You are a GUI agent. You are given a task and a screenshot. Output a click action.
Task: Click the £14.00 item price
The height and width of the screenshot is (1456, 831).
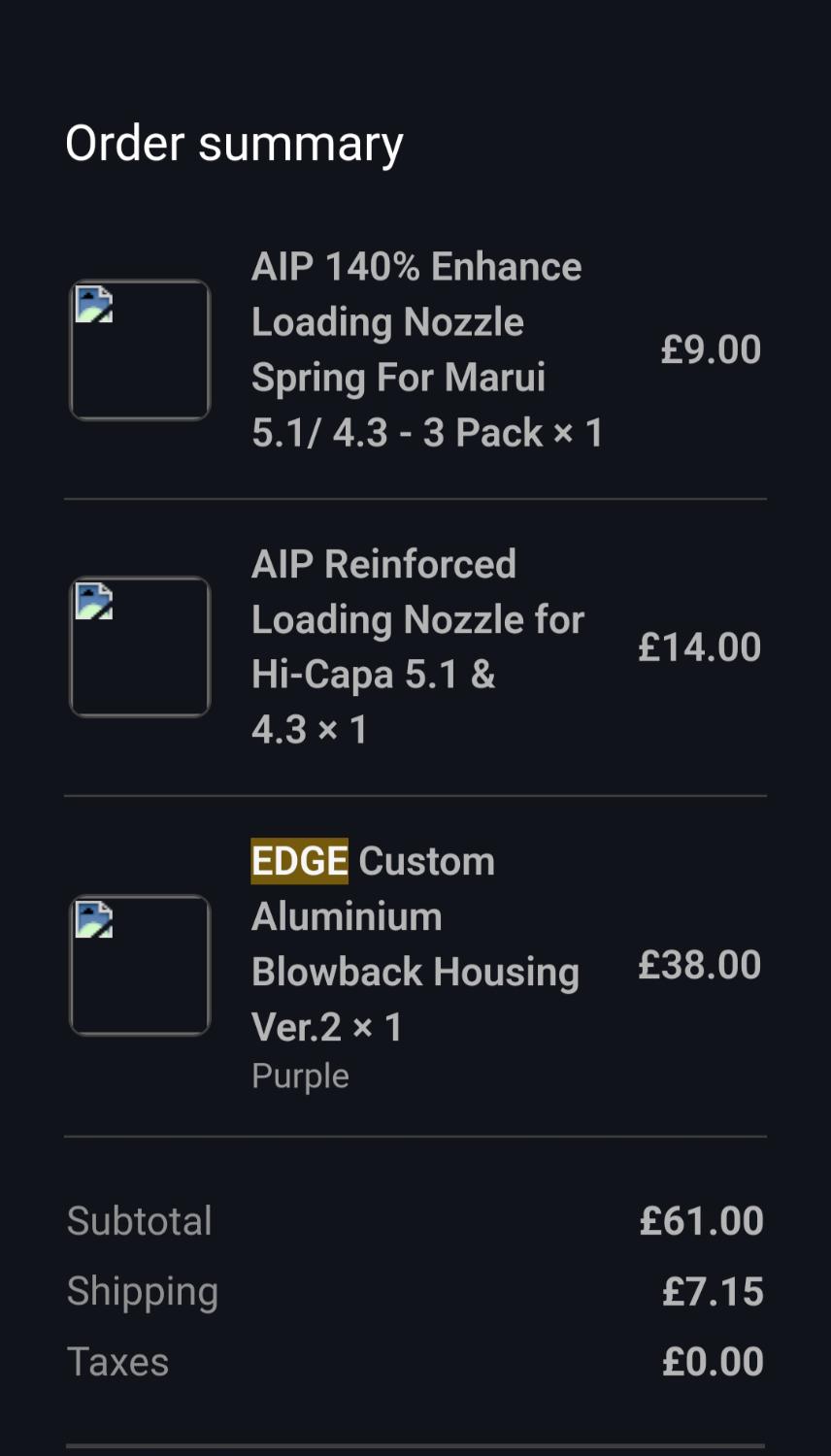click(699, 647)
